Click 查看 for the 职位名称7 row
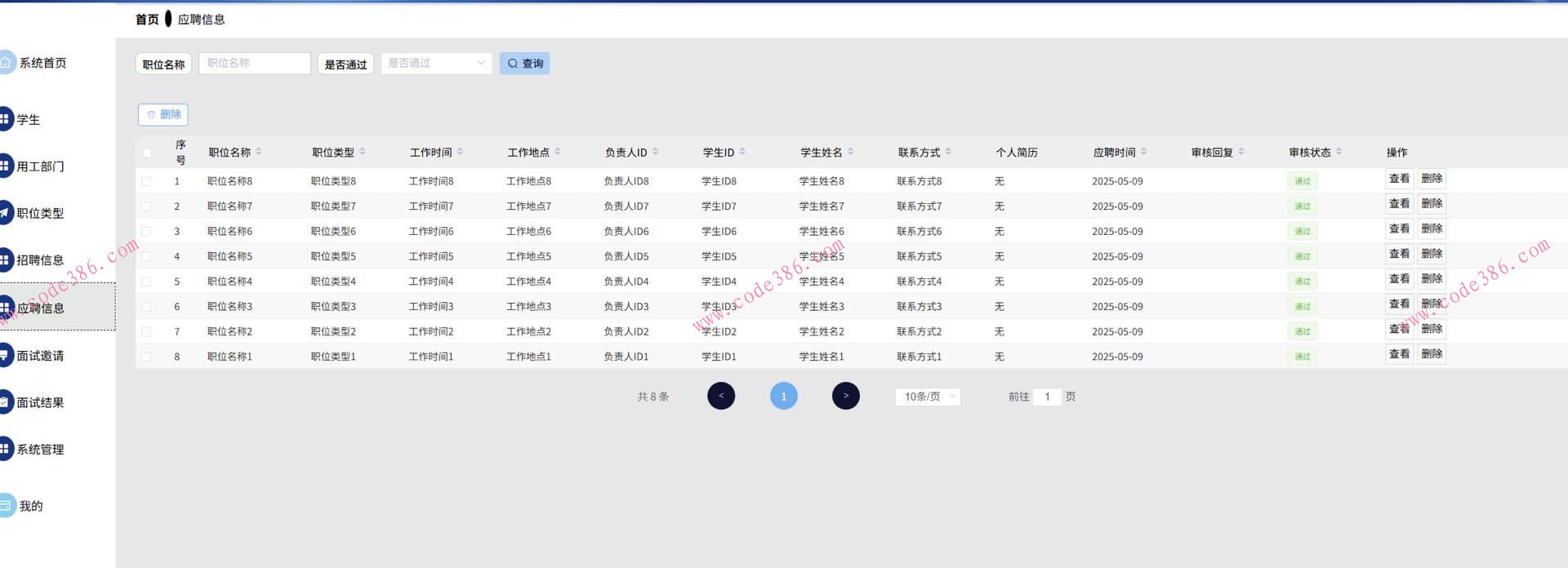This screenshot has width=1568, height=568. coord(1399,204)
